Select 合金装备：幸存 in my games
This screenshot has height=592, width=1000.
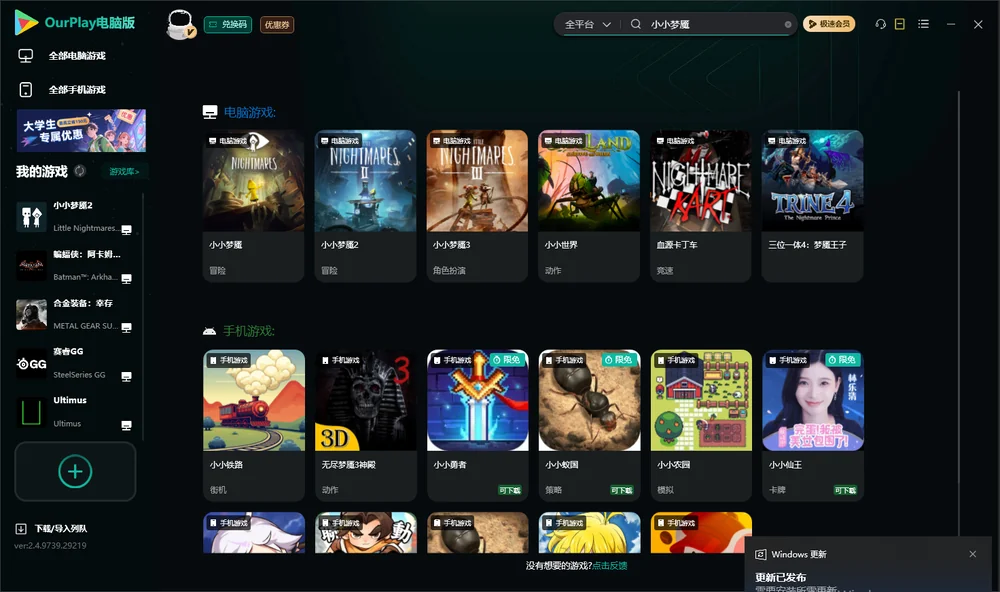(75, 314)
